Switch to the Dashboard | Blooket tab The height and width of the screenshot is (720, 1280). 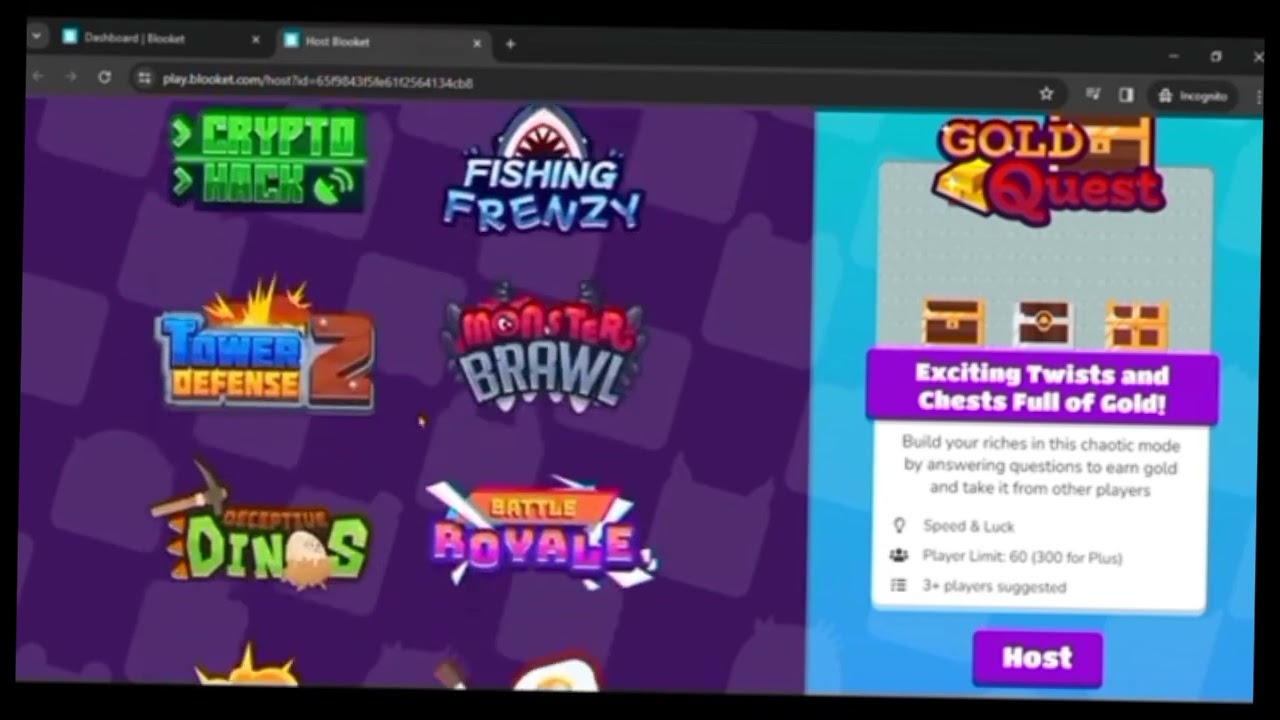[x=160, y=39]
